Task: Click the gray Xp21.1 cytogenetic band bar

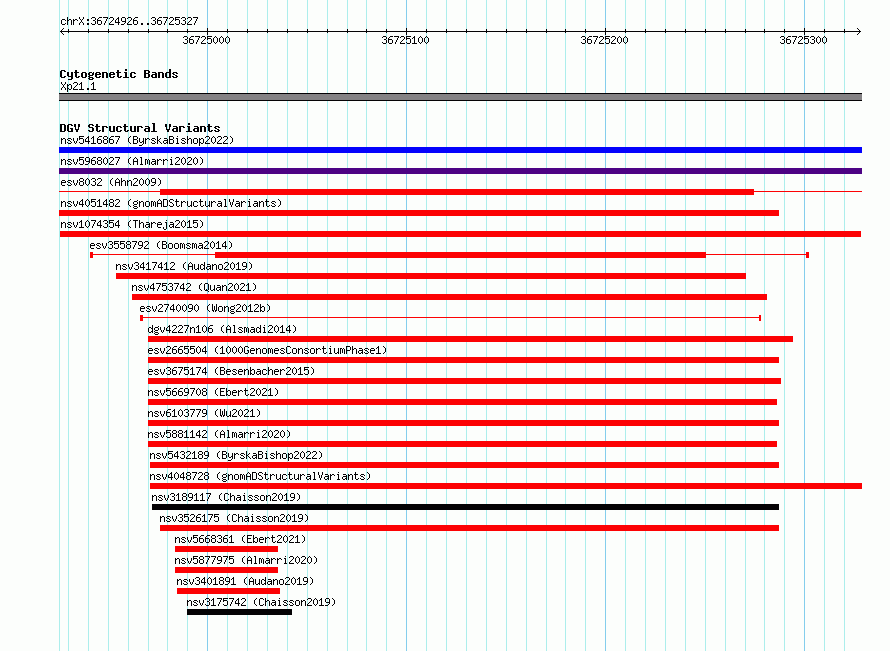Action: coord(460,97)
